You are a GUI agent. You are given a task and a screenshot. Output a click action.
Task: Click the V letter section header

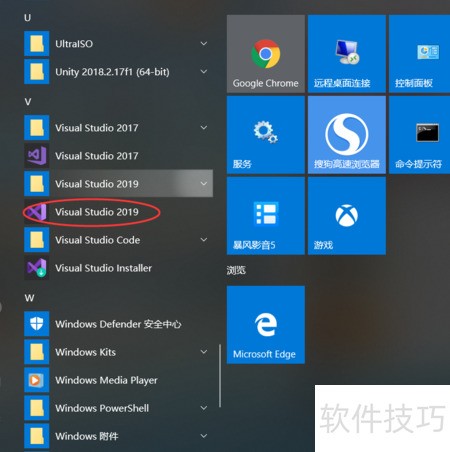point(28,102)
